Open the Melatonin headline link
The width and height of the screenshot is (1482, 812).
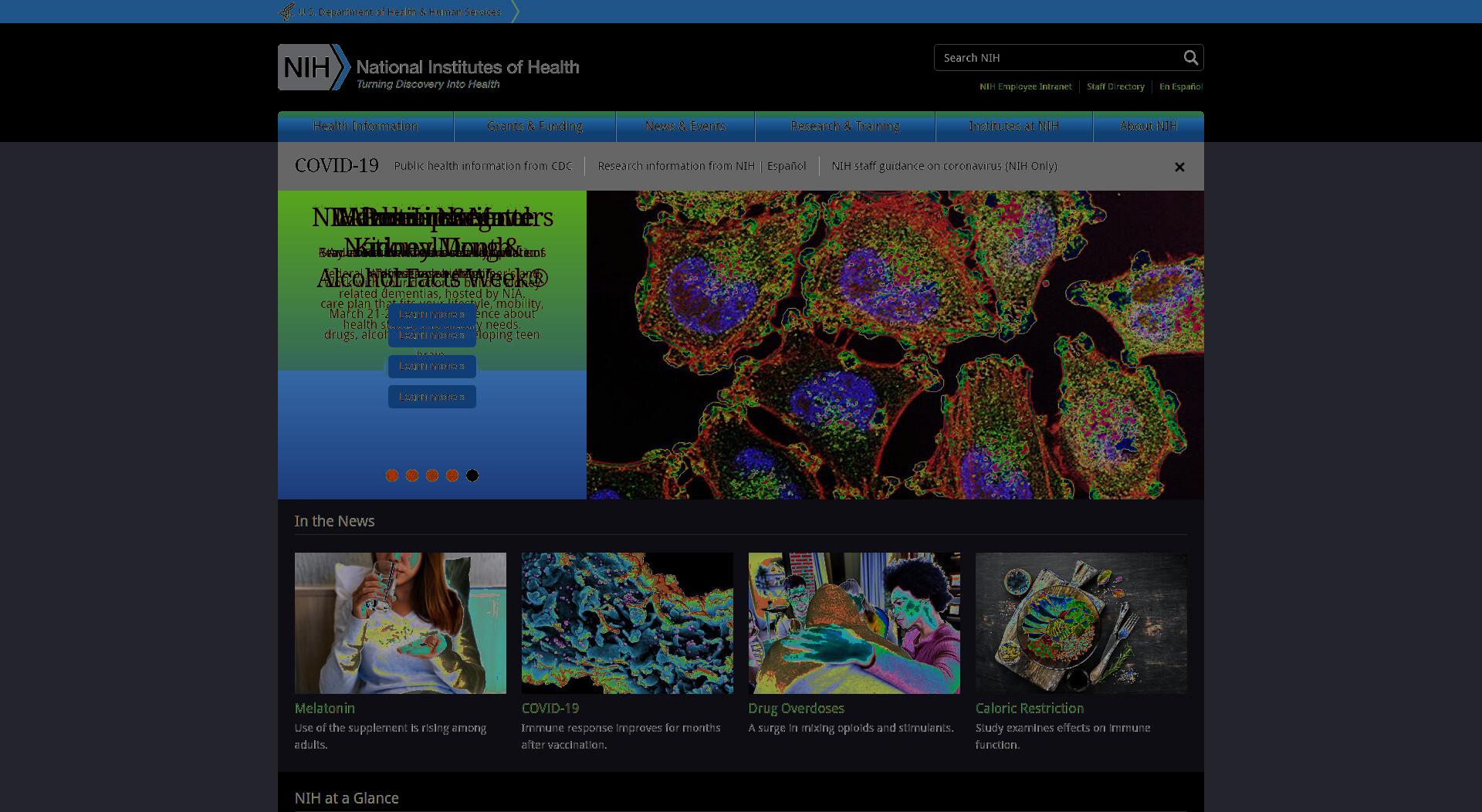(325, 709)
